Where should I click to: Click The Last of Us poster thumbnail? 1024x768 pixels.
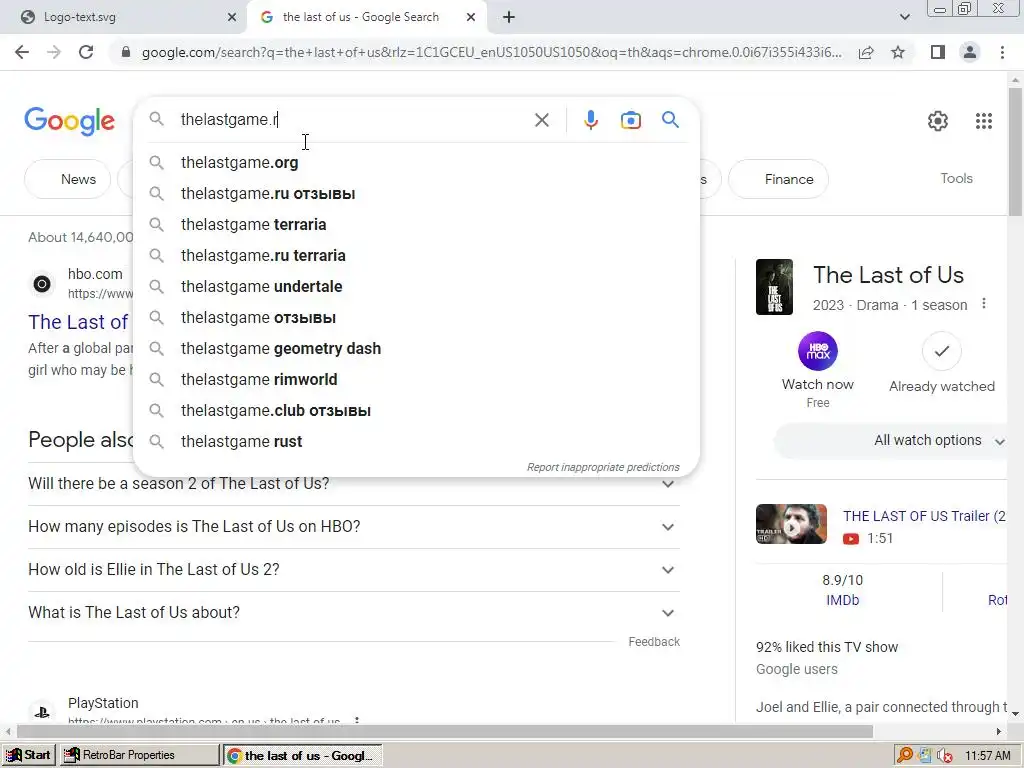774,287
